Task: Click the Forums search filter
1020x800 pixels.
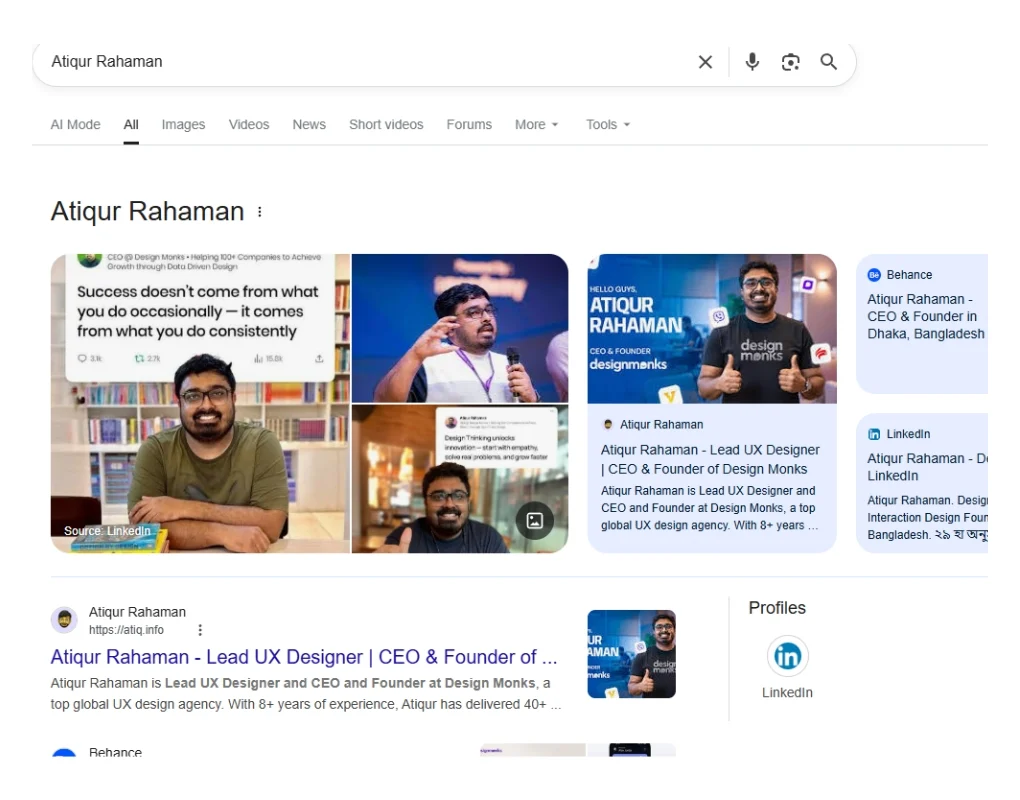Action: (x=469, y=124)
